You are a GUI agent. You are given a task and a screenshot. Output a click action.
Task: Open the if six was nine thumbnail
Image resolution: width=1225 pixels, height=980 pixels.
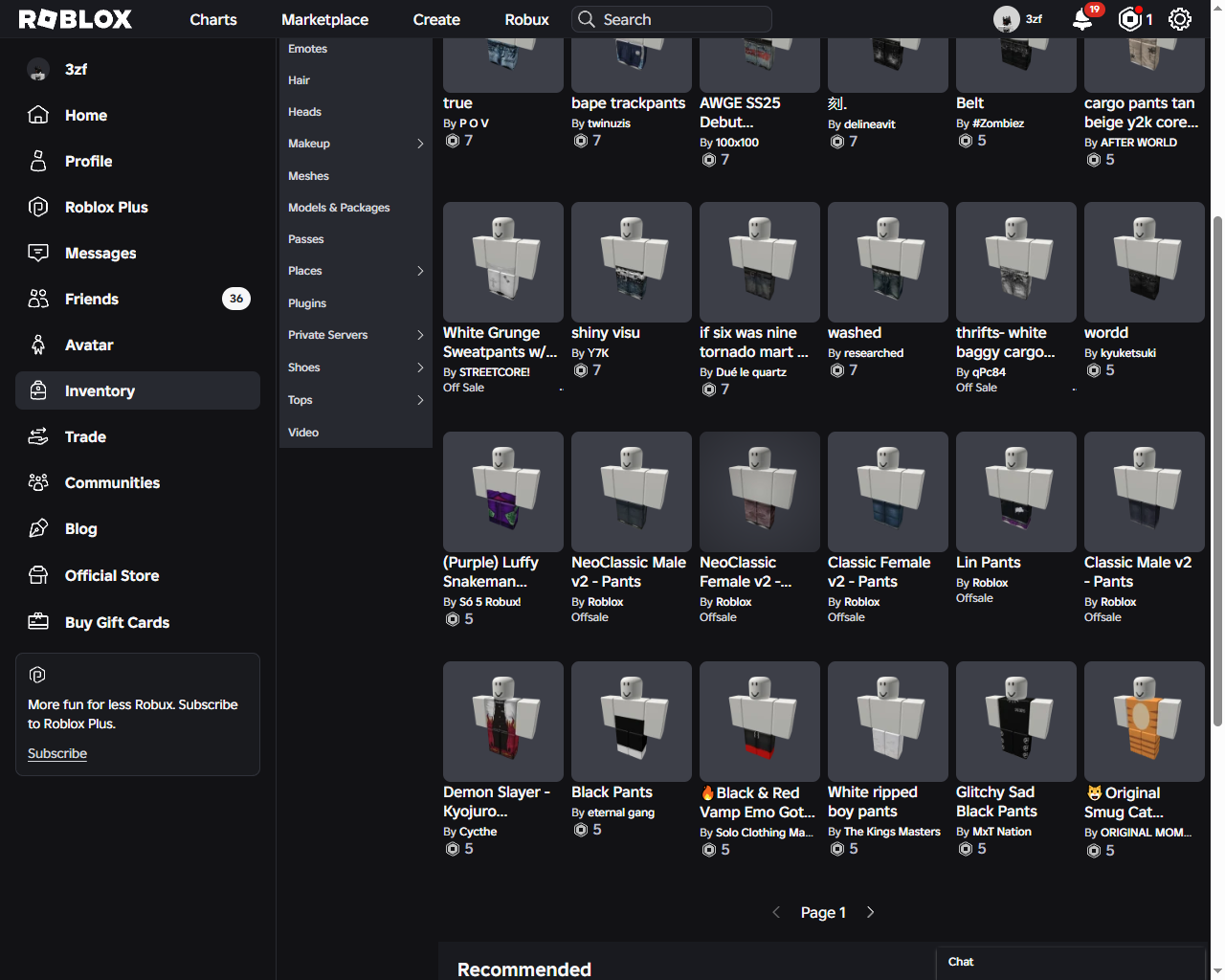coord(760,262)
